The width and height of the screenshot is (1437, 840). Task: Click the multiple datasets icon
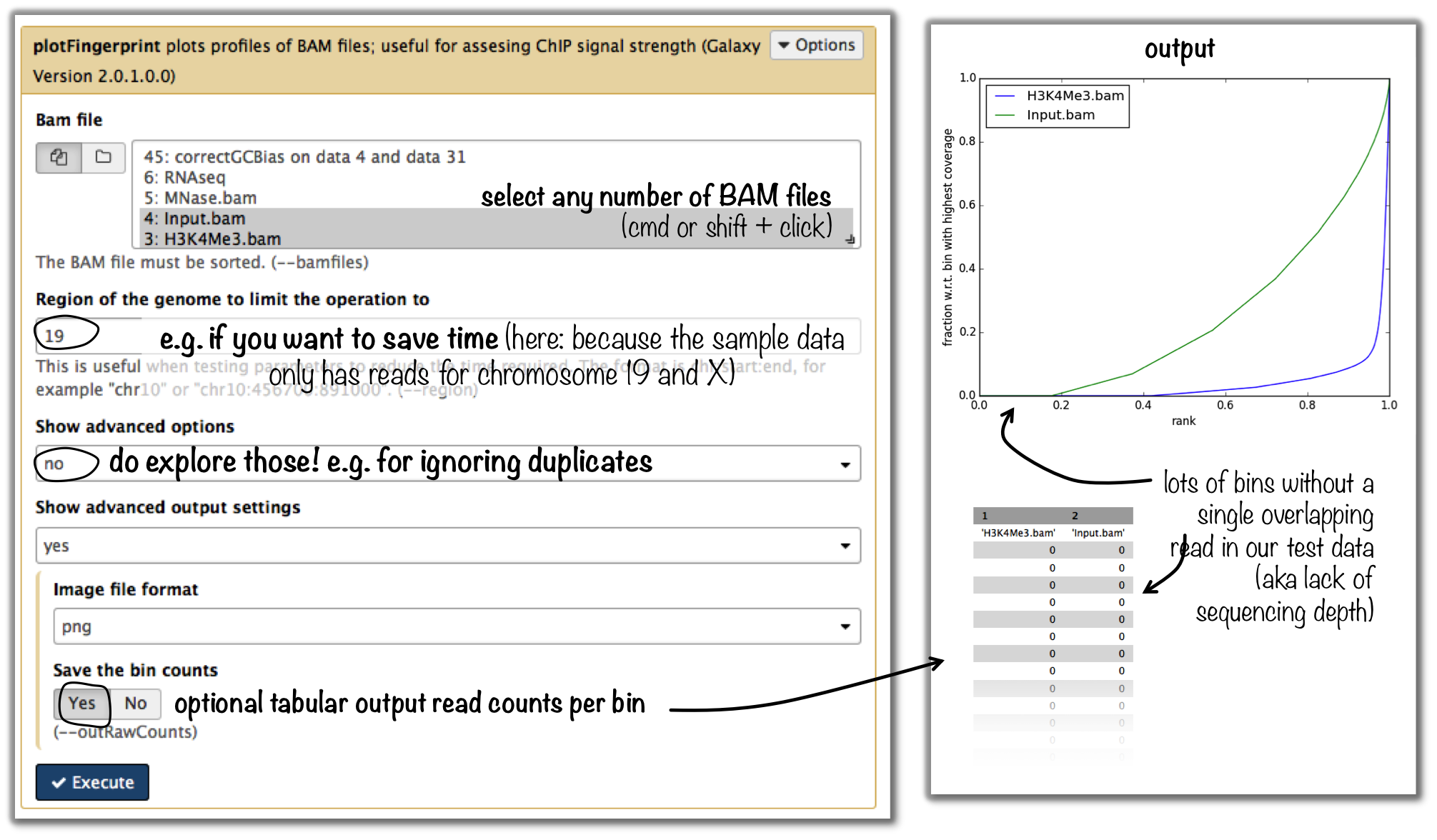point(59,157)
